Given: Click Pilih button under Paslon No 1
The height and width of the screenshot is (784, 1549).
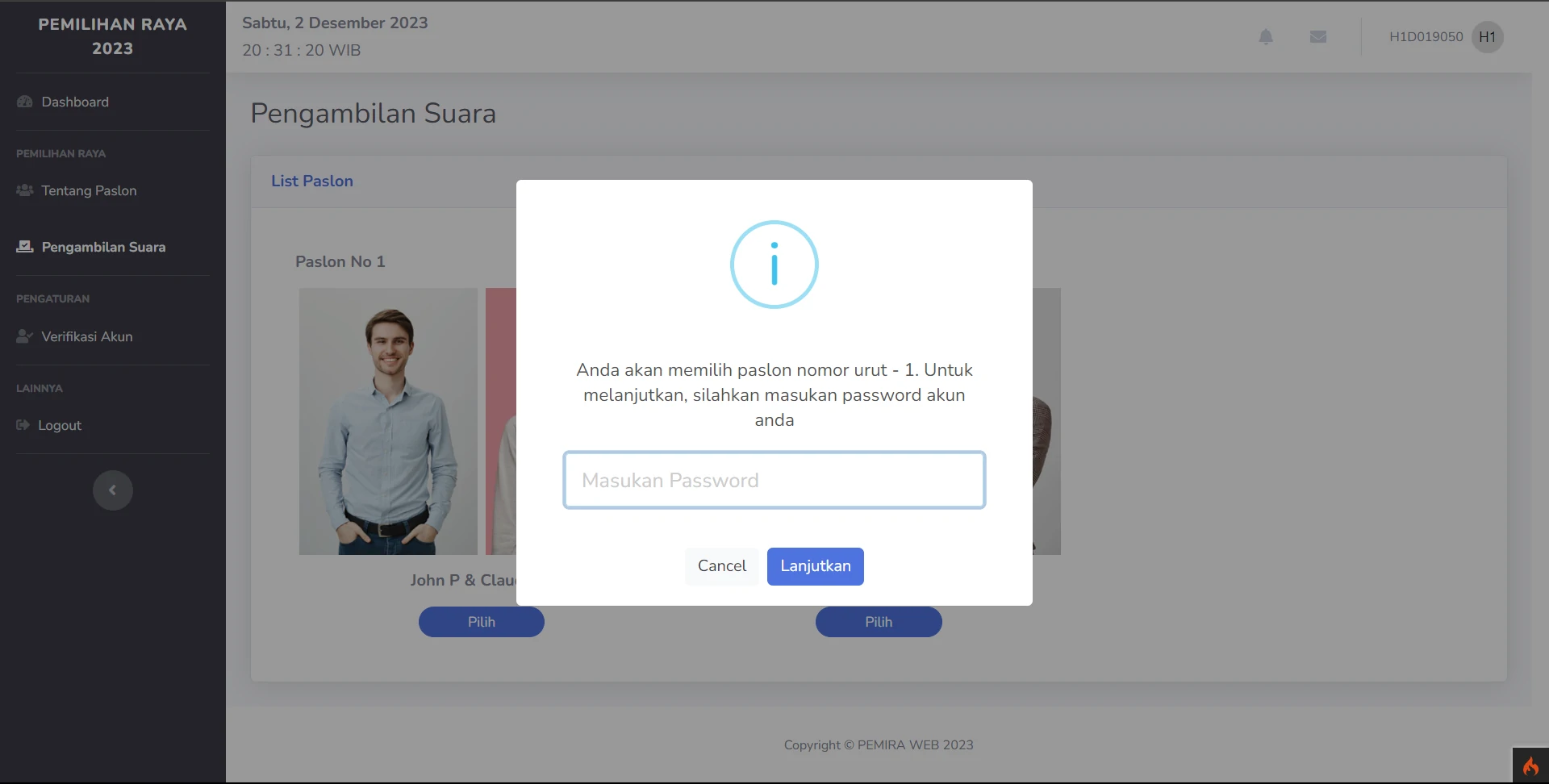Looking at the screenshot, I should [482, 622].
